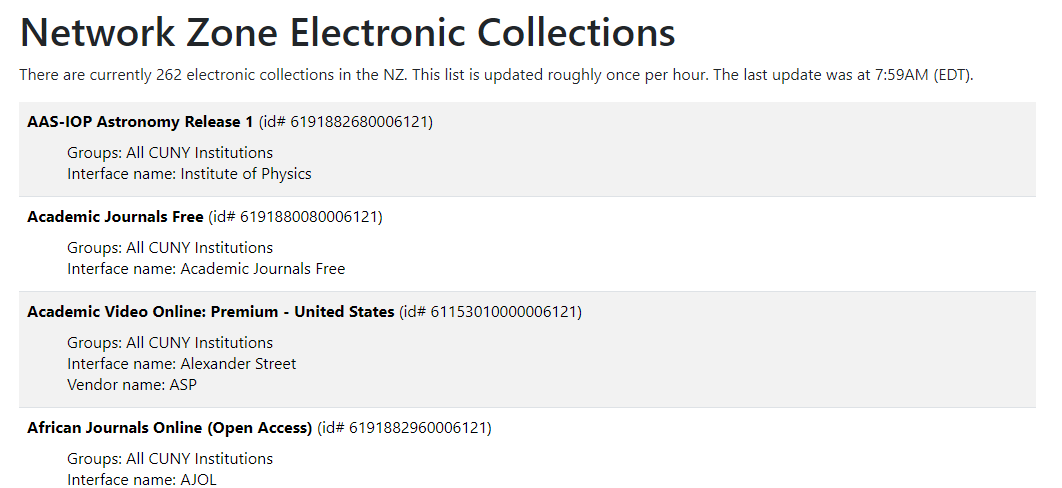Click the AAS-IOP id# 6191882680006121 text
The height and width of the screenshot is (488, 1062).
pos(346,122)
